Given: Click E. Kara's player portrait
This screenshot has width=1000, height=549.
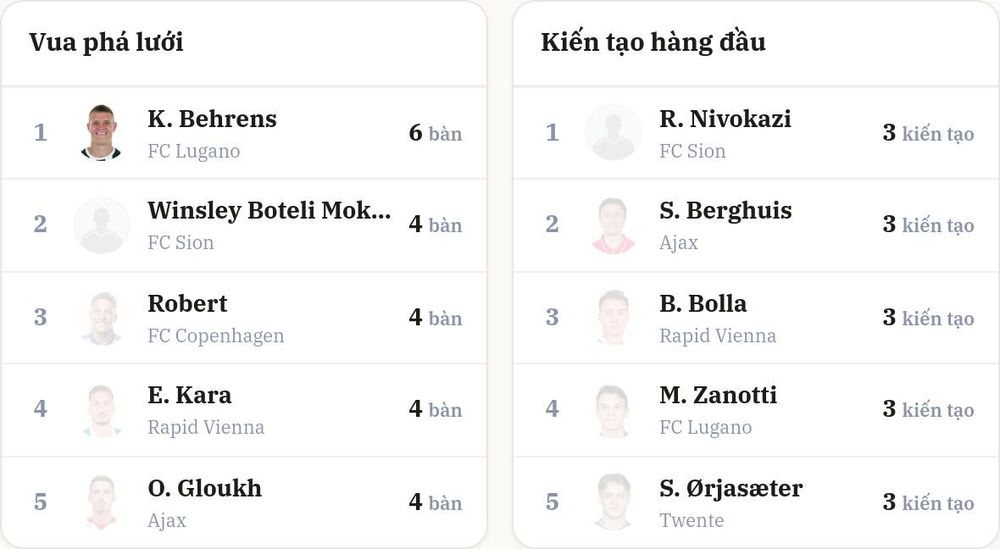Looking at the screenshot, I should (101, 410).
